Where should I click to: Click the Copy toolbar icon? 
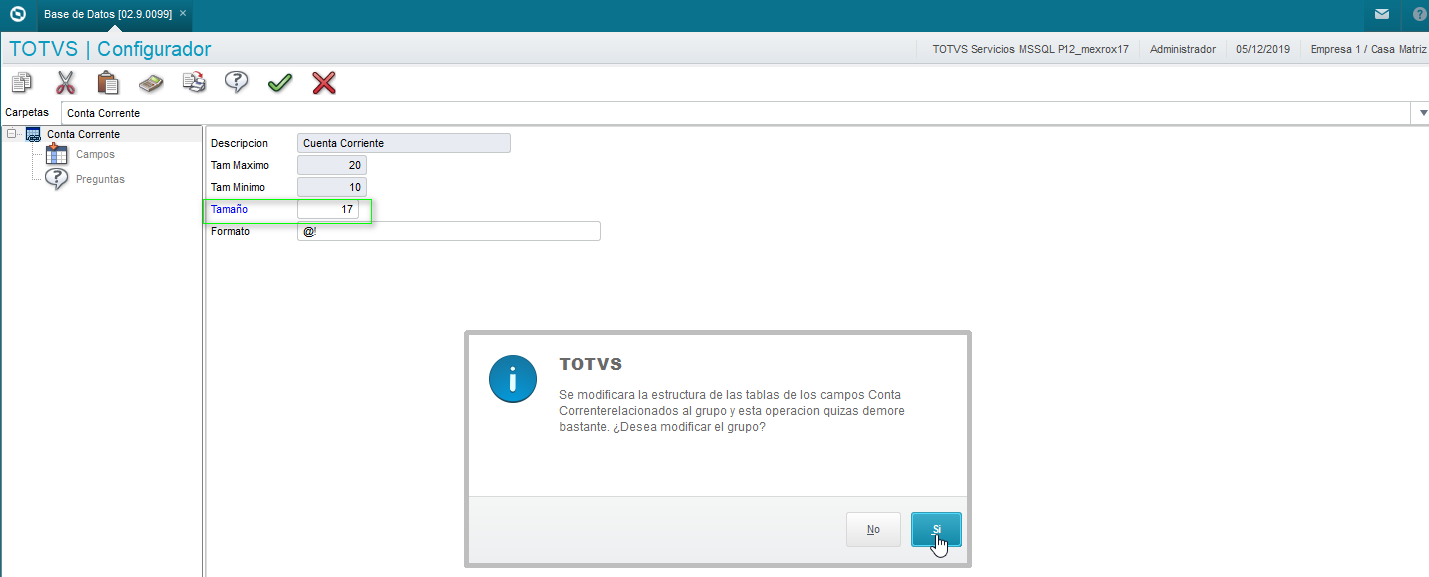(x=22, y=82)
